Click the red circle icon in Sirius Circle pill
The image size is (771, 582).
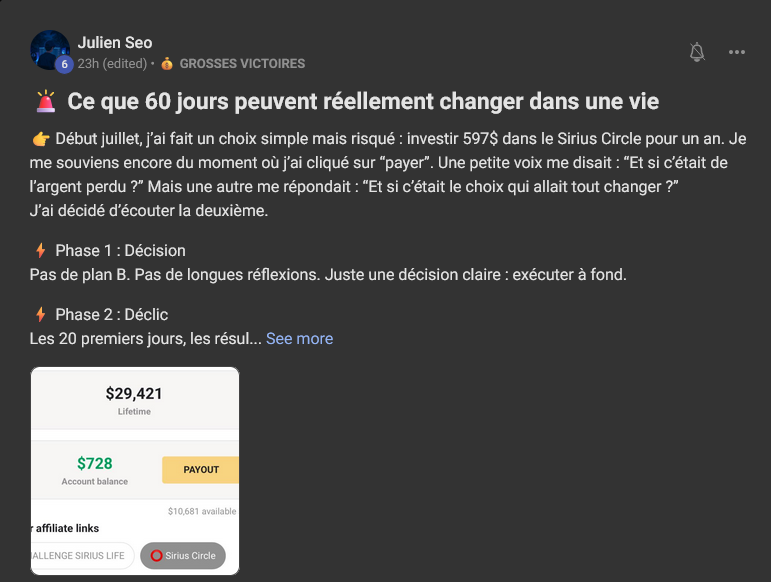pyautogui.click(x=156, y=555)
